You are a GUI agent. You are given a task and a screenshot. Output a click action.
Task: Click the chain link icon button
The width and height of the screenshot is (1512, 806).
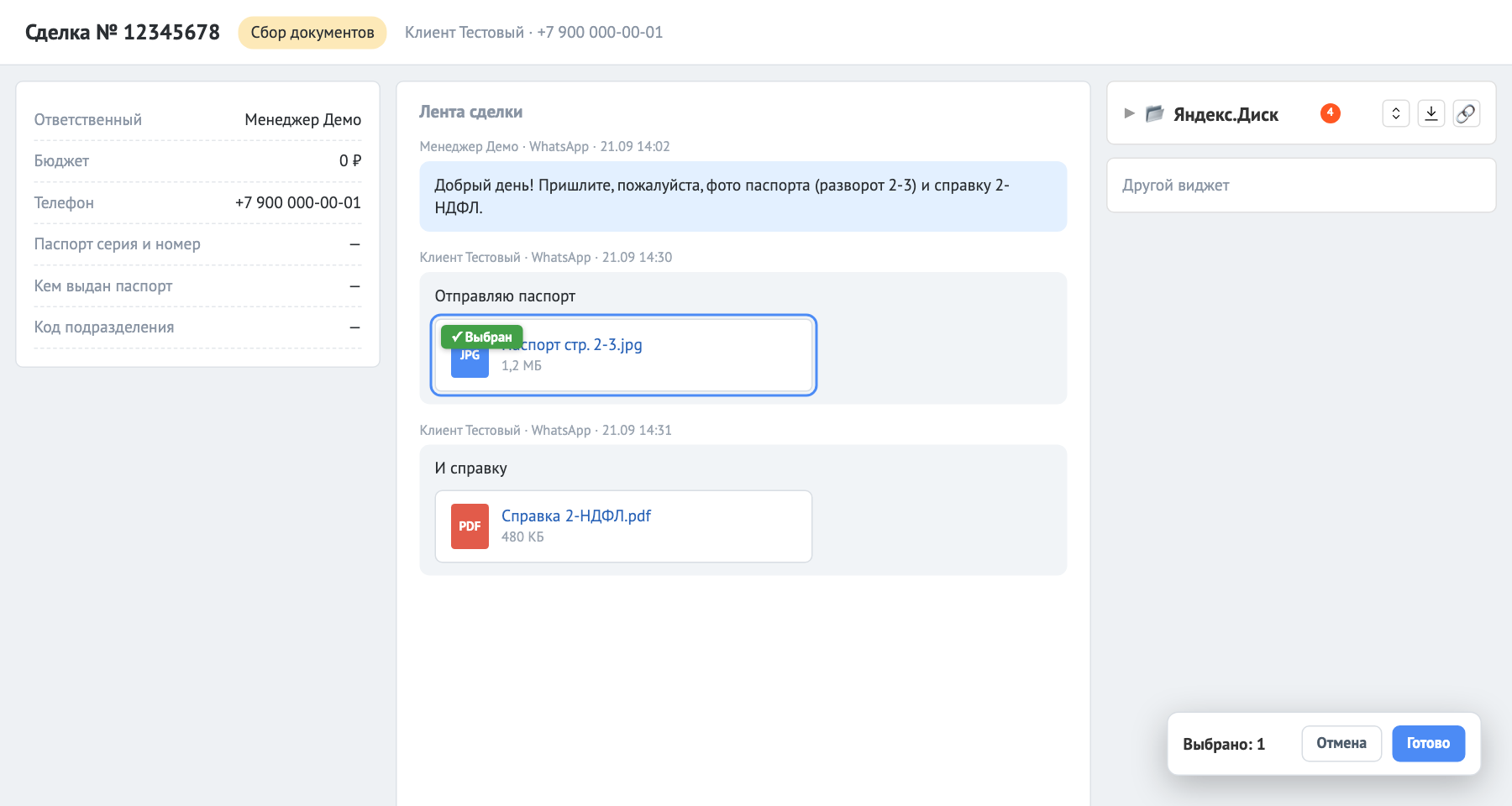(x=1467, y=113)
